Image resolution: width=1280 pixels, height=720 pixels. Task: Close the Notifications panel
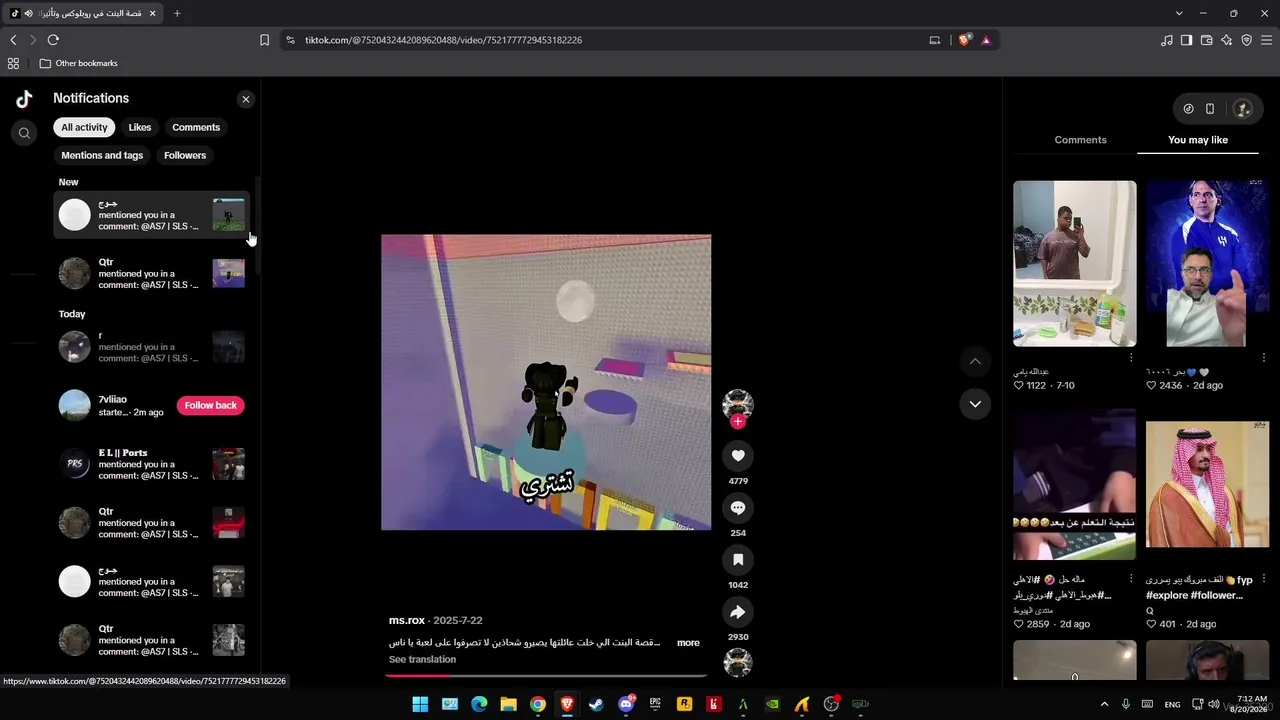coord(246,99)
